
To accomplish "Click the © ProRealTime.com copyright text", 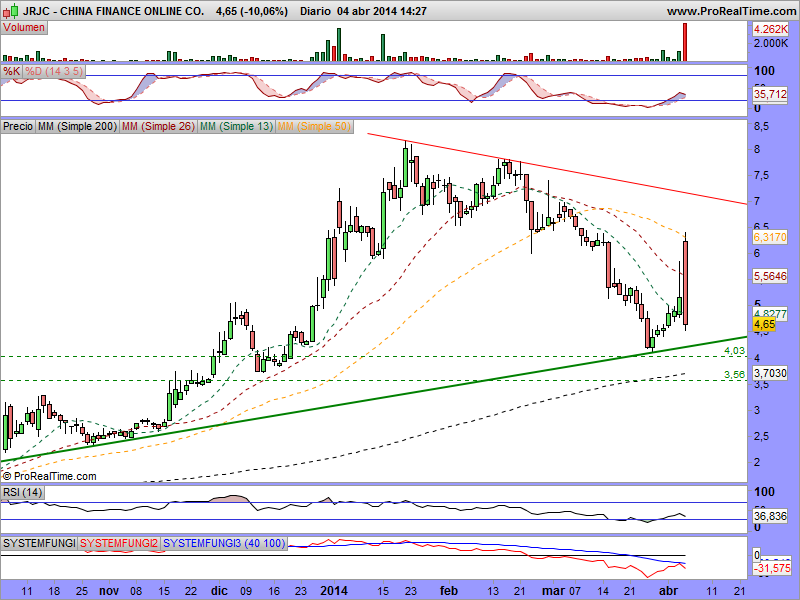I will click(49, 476).
